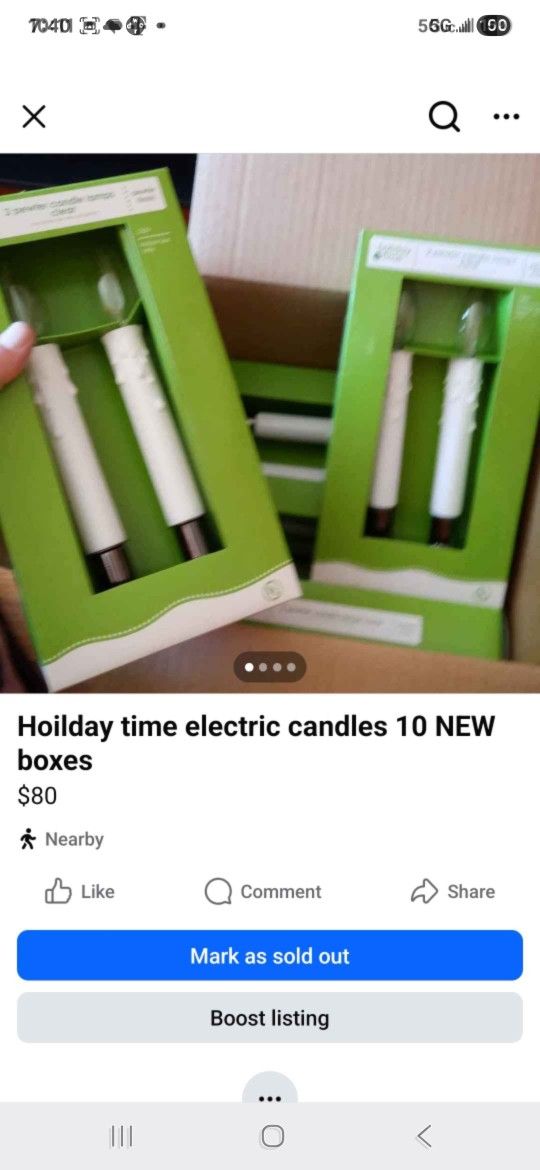Close the listing with the X icon
This screenshot has height=1170, width=540.
tap(34, 116)
